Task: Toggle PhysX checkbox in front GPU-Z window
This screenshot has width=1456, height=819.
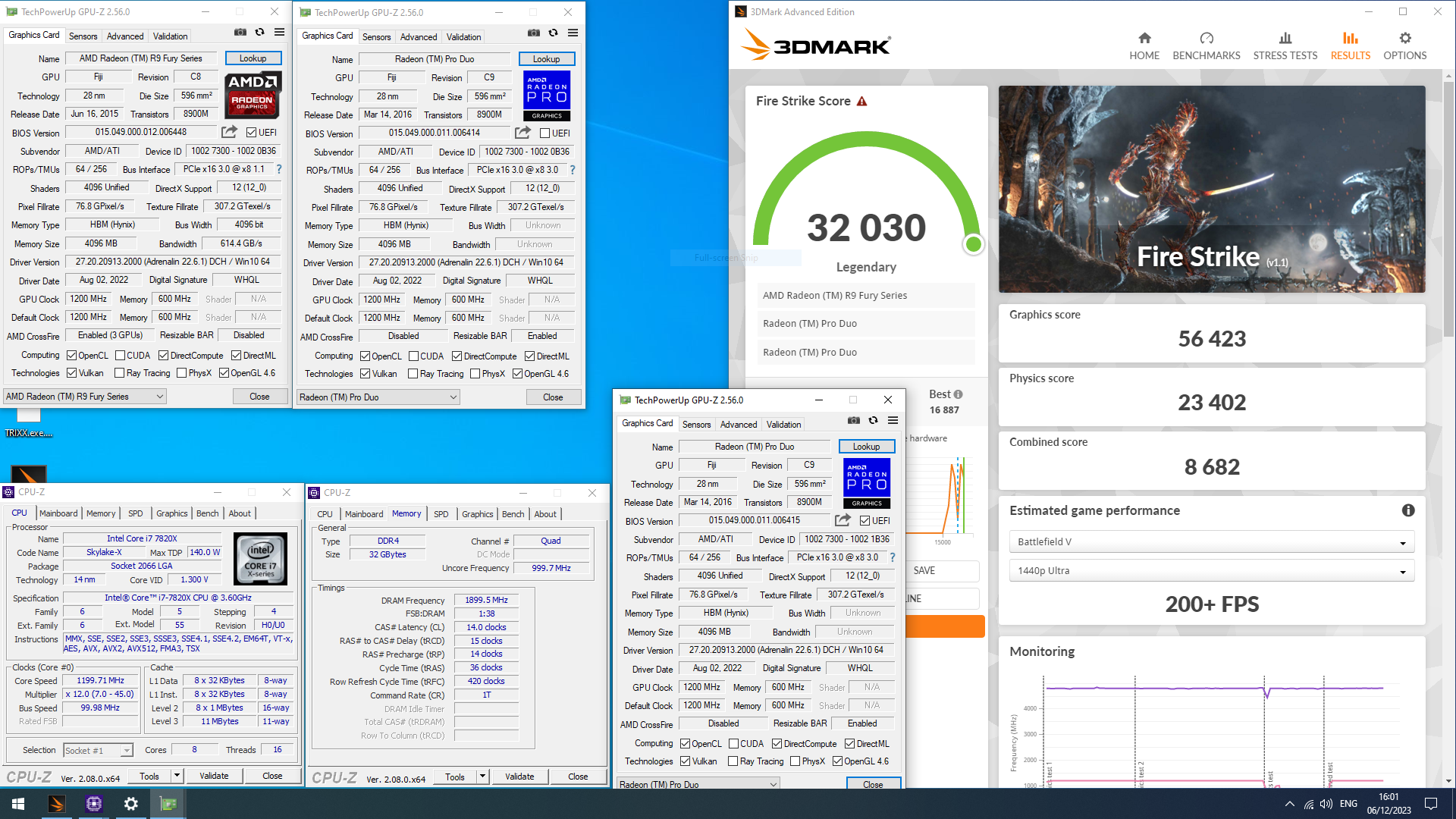Action: click(795, 761)
